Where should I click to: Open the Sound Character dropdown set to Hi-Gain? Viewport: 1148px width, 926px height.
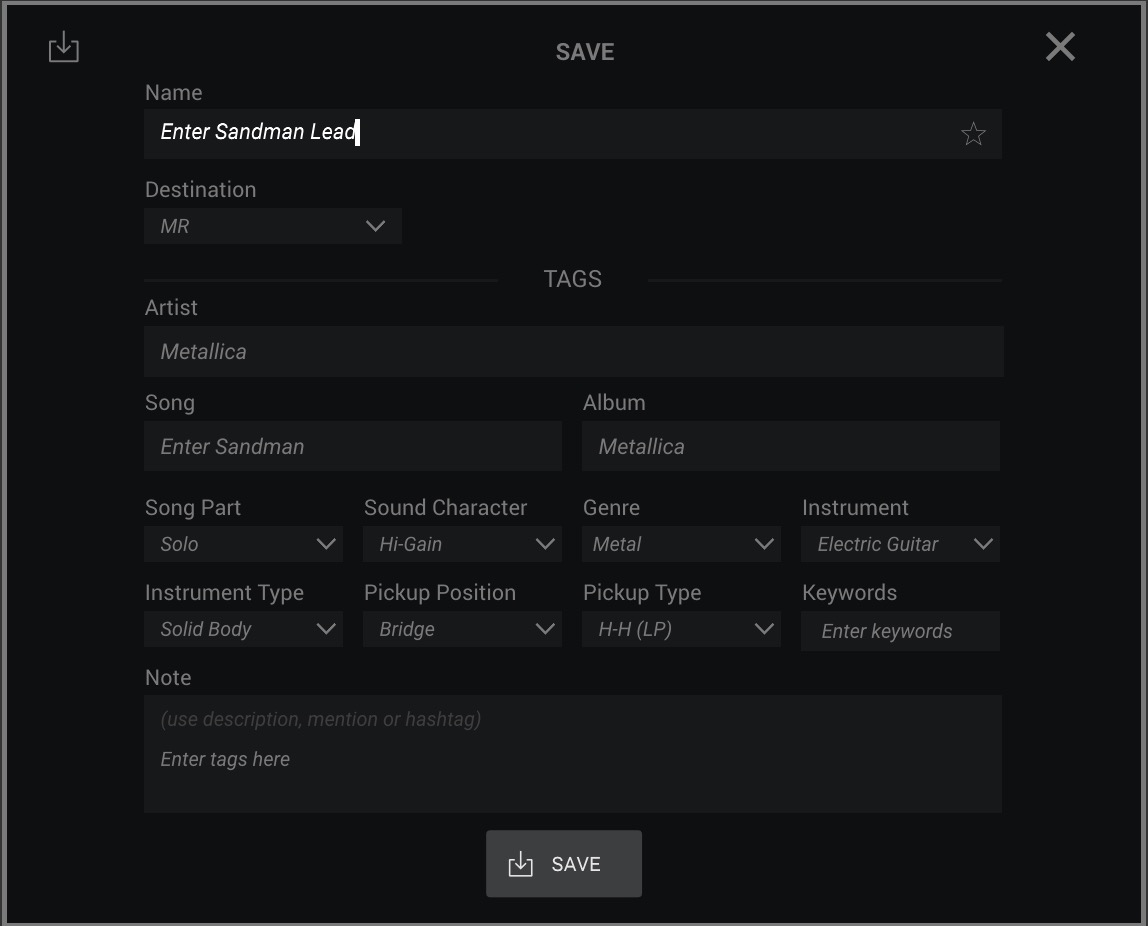click(462, 544)
